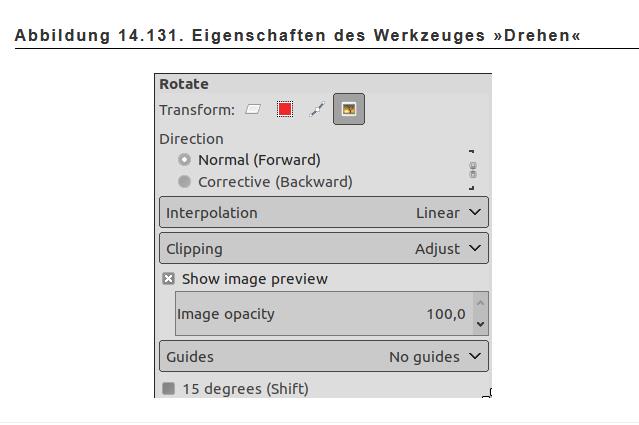
Task: Choose Corrective (Backward) direction
Action: click(x=184, y=182)
